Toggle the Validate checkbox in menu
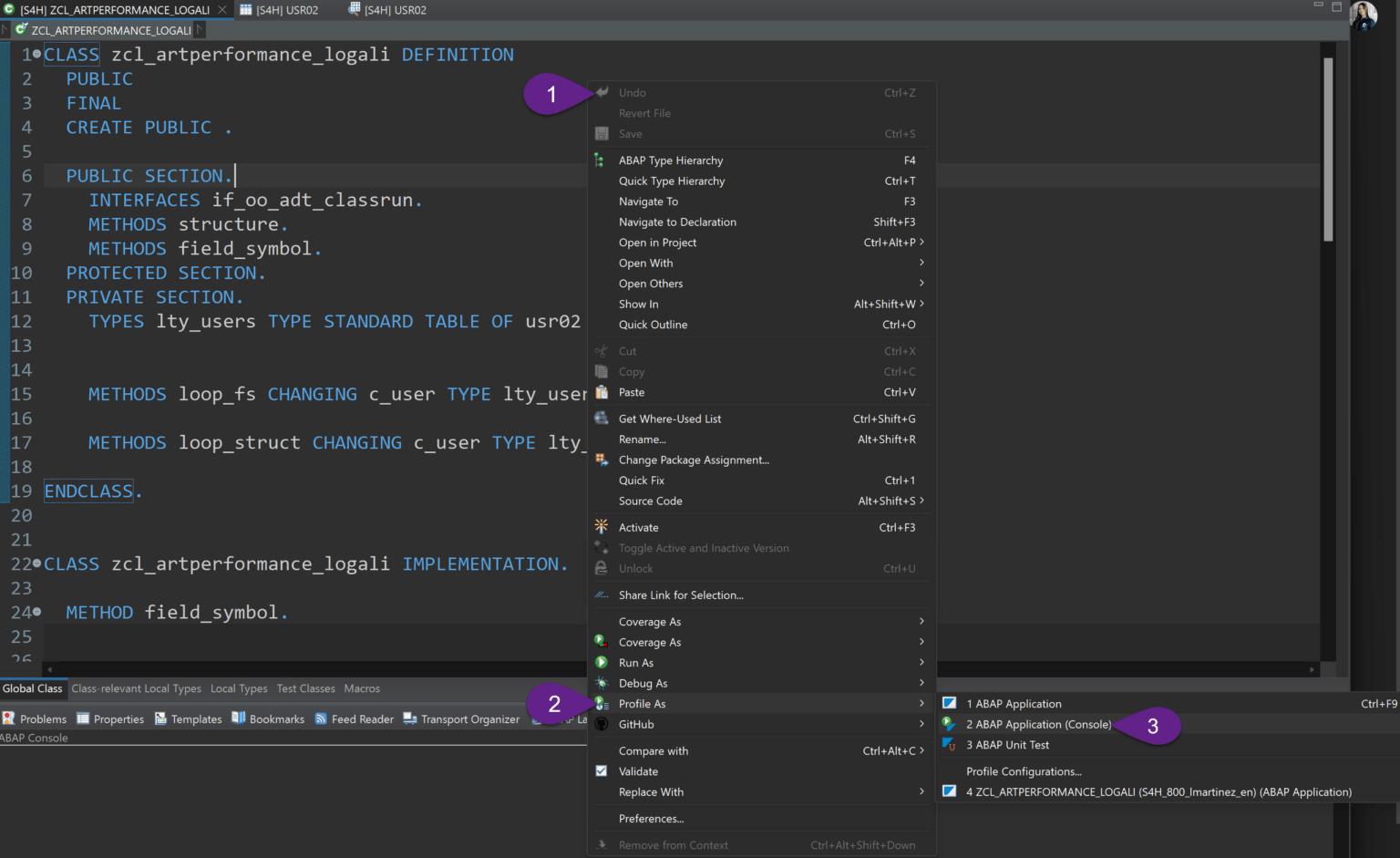The height and width of the screenshot is (858, 1400). (602, 771)
